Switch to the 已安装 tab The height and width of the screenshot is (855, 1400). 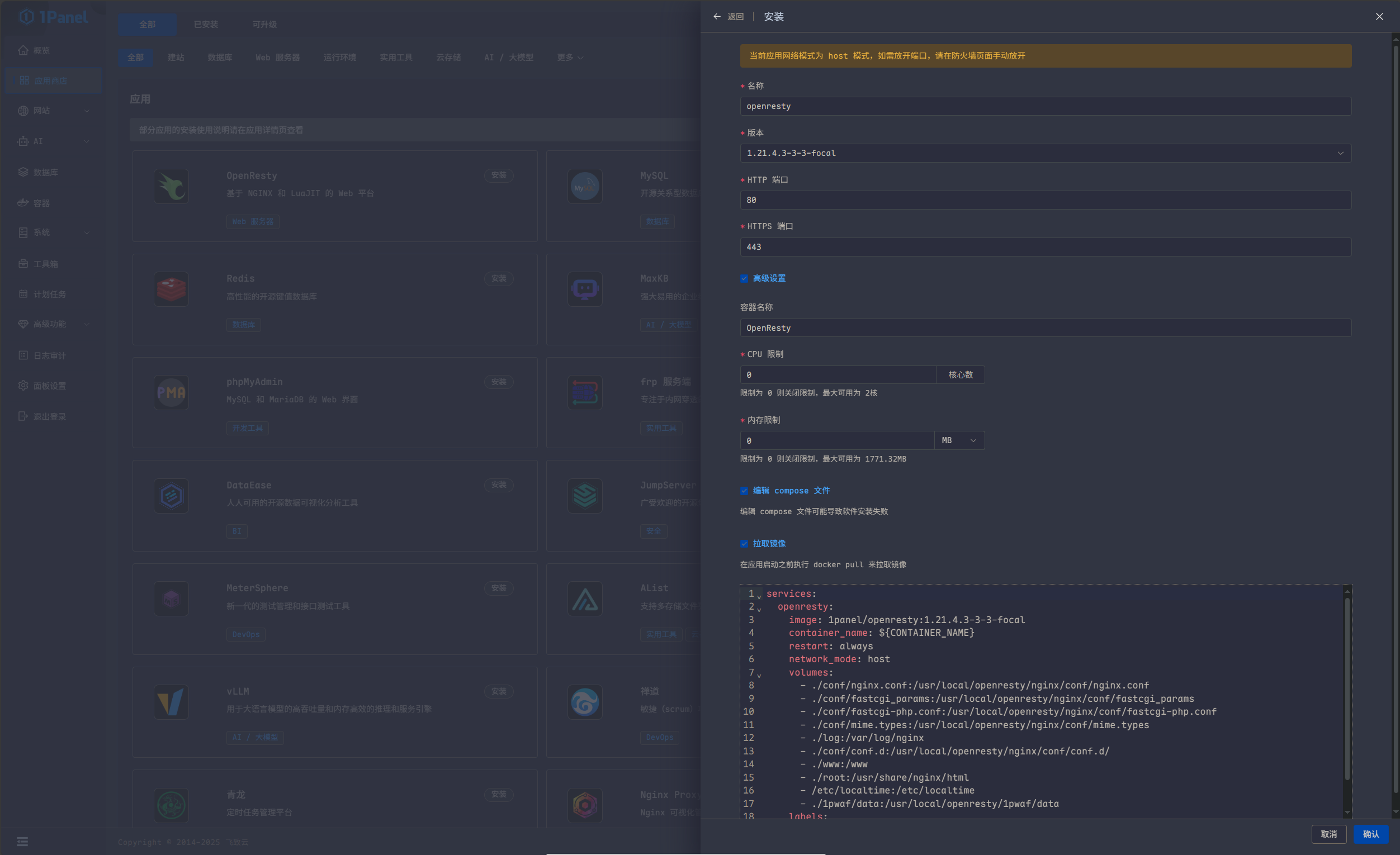coord(206,25)
